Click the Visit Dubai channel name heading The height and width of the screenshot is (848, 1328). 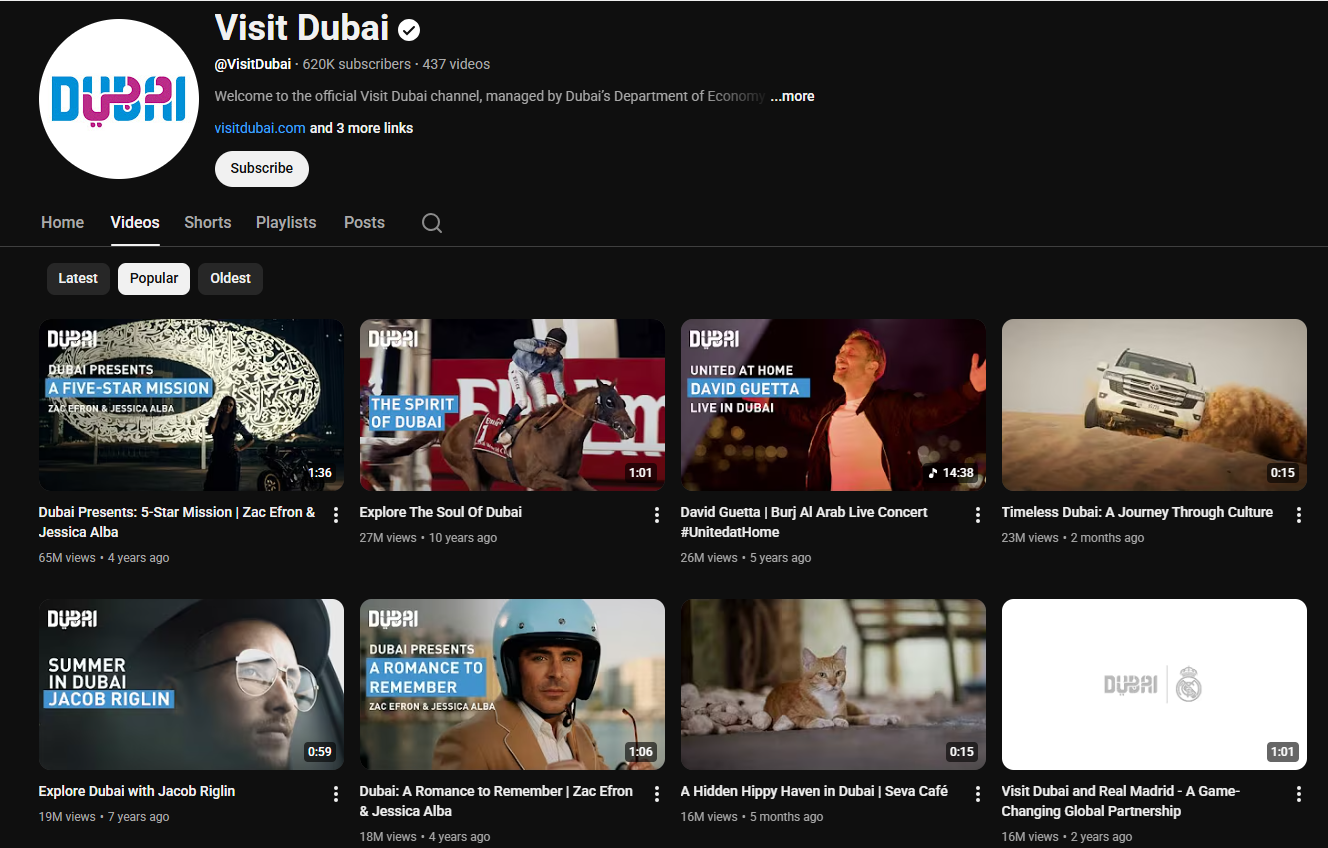(x=302, y=27)
